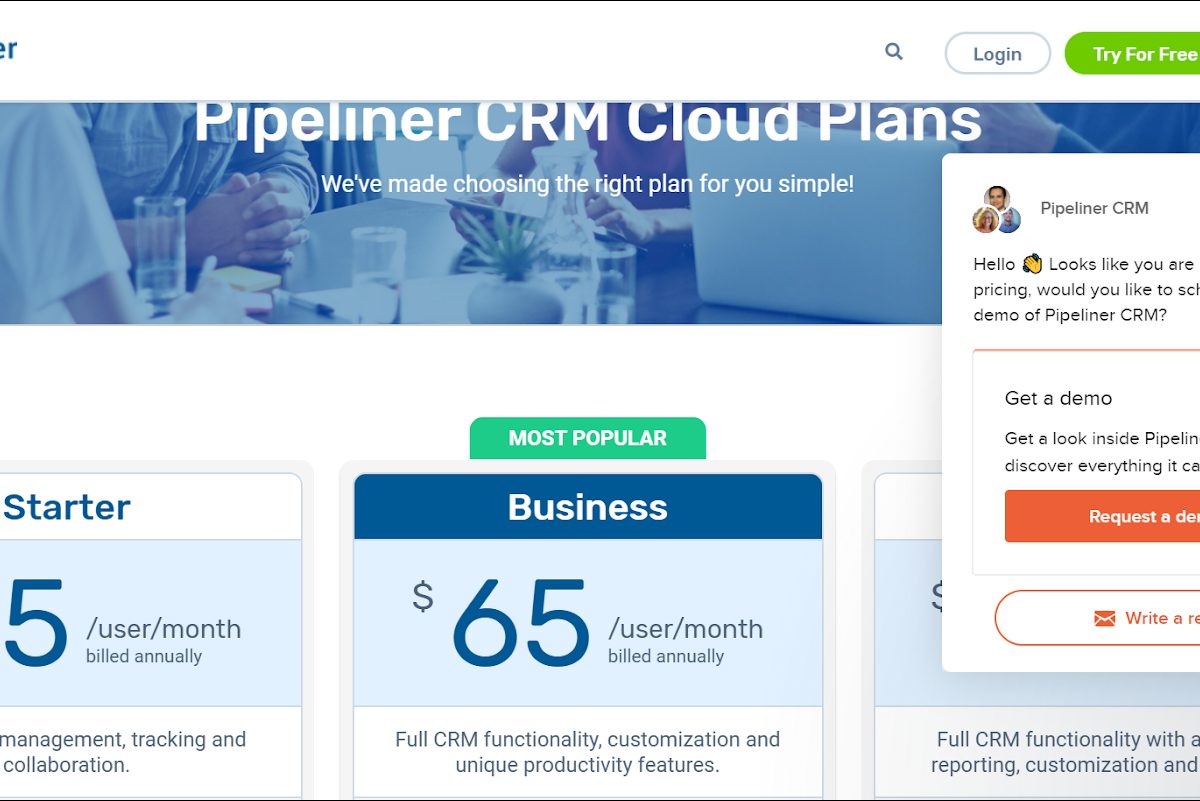Click the MOST POPULAR badge
1200x801 pixels.
pyautogui.click(x=587, y=438)
